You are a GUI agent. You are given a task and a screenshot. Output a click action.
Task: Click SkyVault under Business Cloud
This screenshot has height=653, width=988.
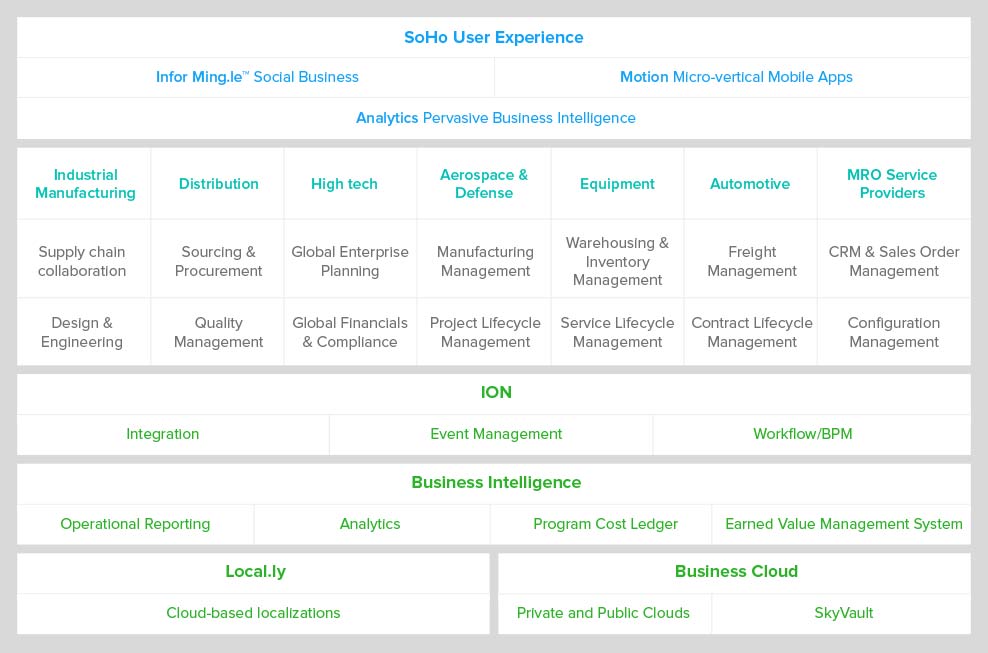(844, 613)
